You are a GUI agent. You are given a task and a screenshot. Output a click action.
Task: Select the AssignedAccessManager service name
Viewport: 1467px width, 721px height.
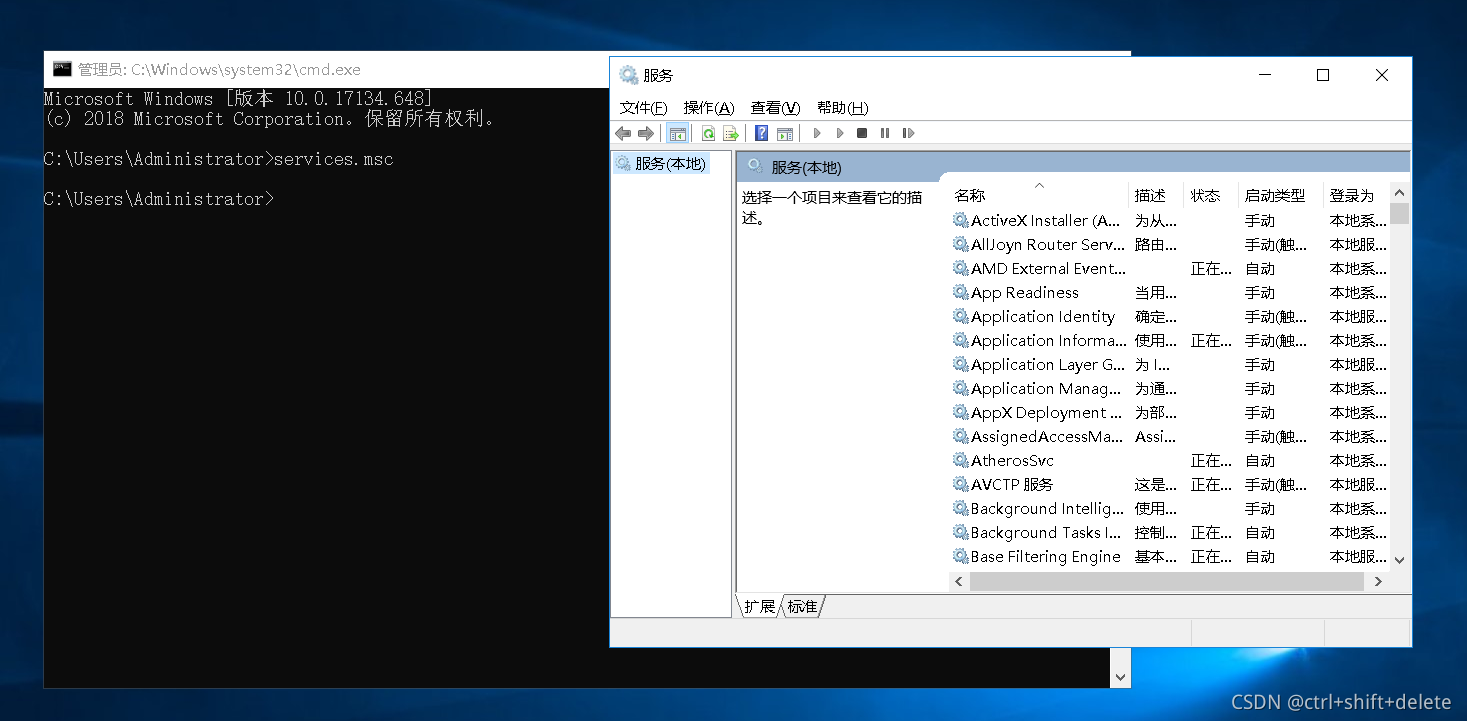click(x=1047, y=436)
